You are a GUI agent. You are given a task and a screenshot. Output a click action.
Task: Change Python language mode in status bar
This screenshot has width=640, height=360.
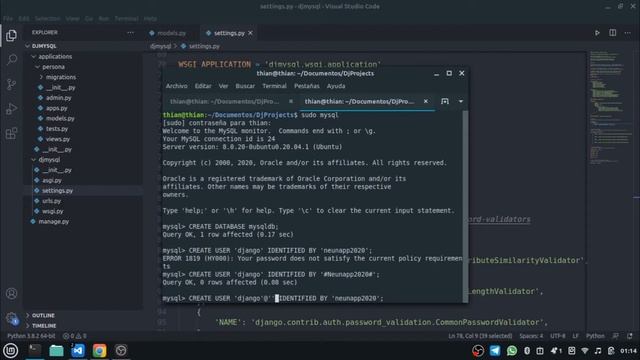click(595, 336)
